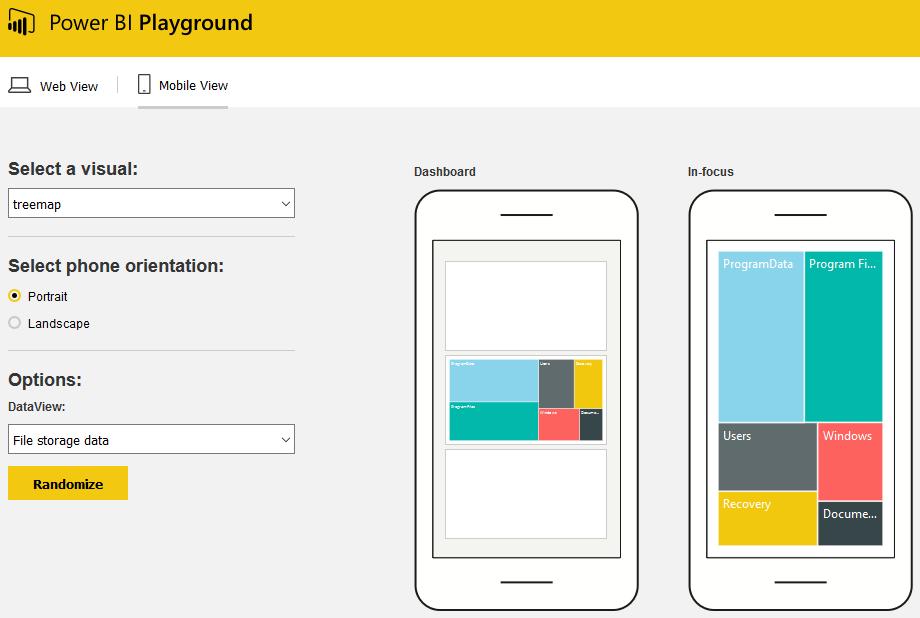Click the Dashboard label

pyautogui.click(x=445, y=172)
